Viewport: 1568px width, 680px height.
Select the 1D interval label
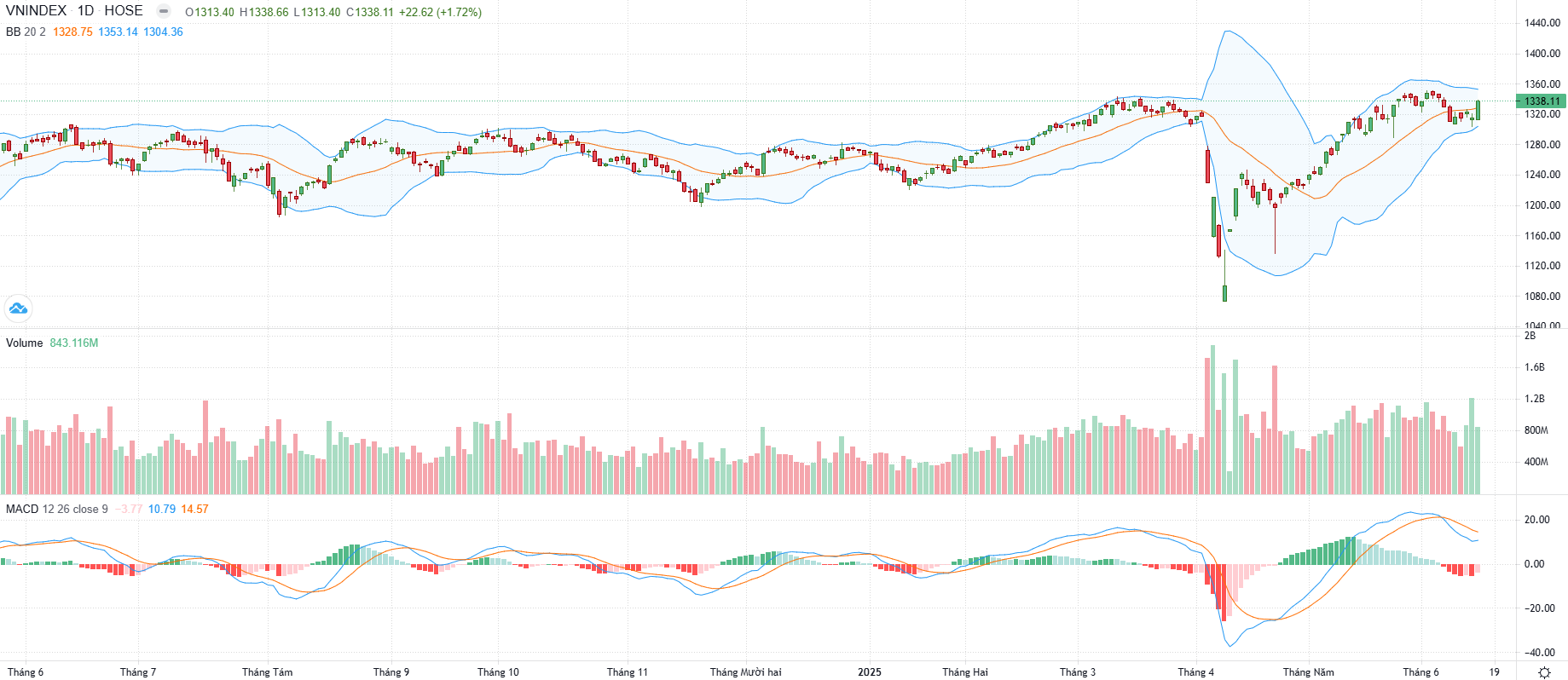click(x=85, y=11)
